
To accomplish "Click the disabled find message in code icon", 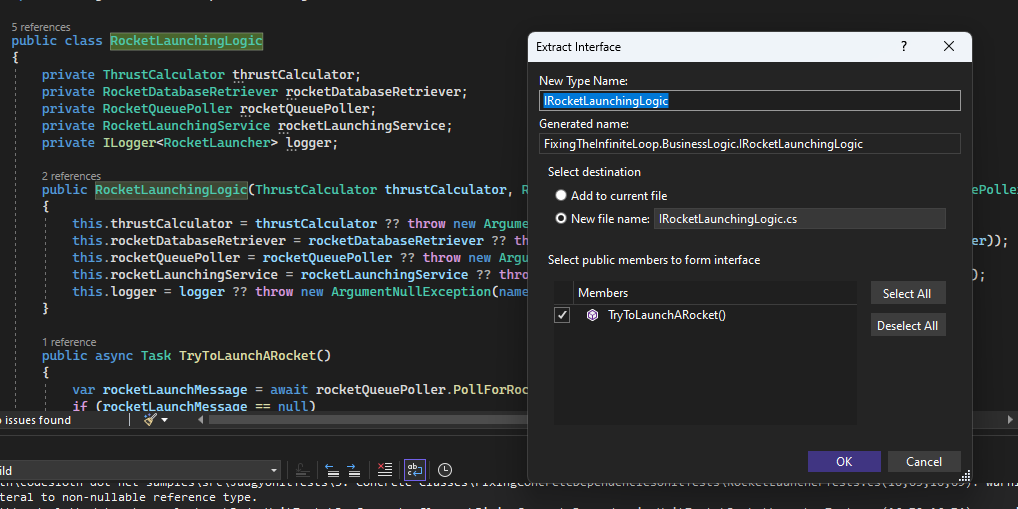I will click(301, 470).
